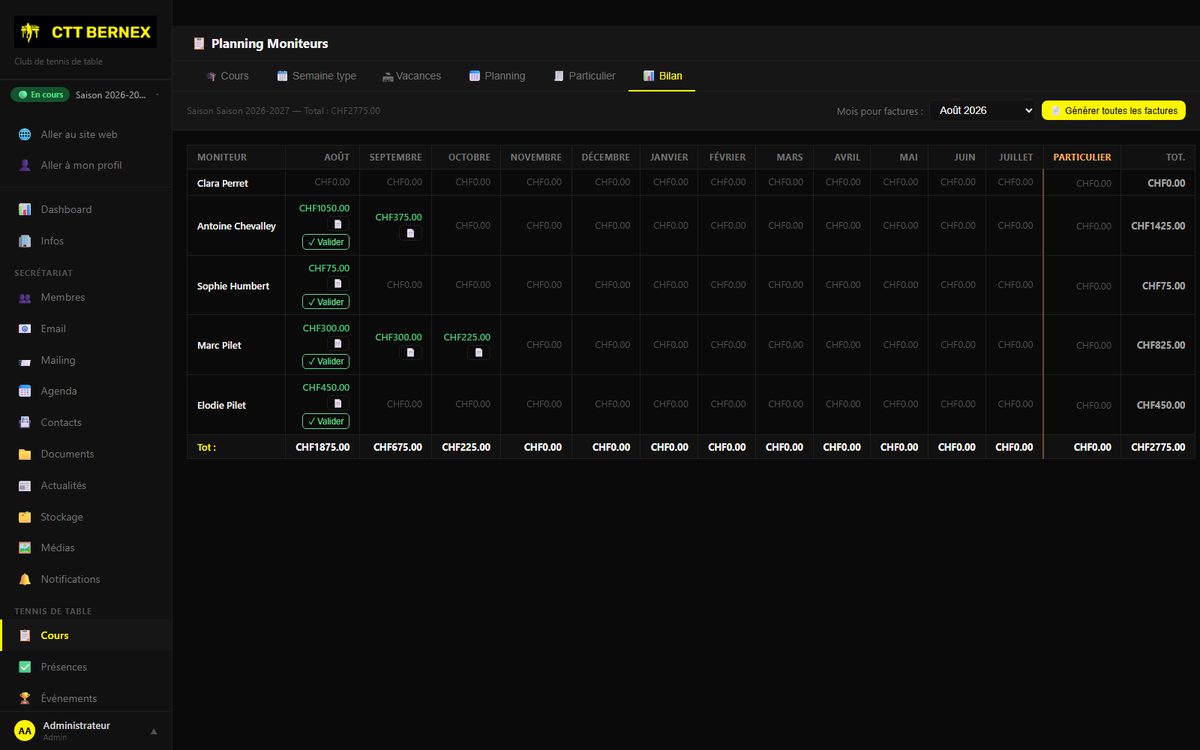This screenshot has width=1200, height=750.
Task: Click the Événements trophy icon
Action: click(25, 698)
